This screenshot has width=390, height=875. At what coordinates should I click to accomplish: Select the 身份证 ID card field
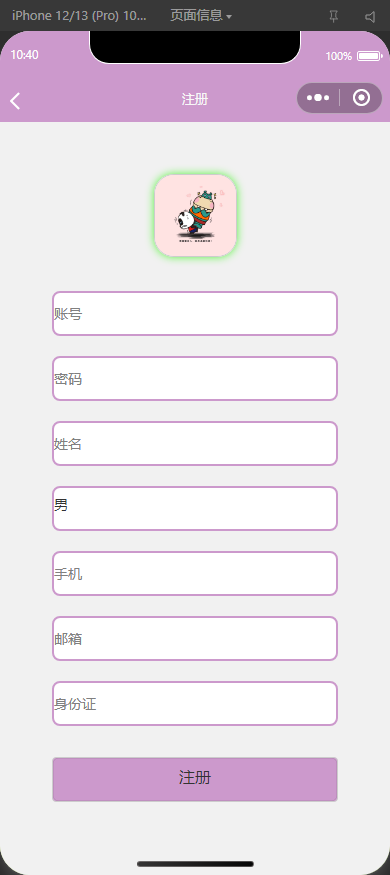click(x=195, y=703)
